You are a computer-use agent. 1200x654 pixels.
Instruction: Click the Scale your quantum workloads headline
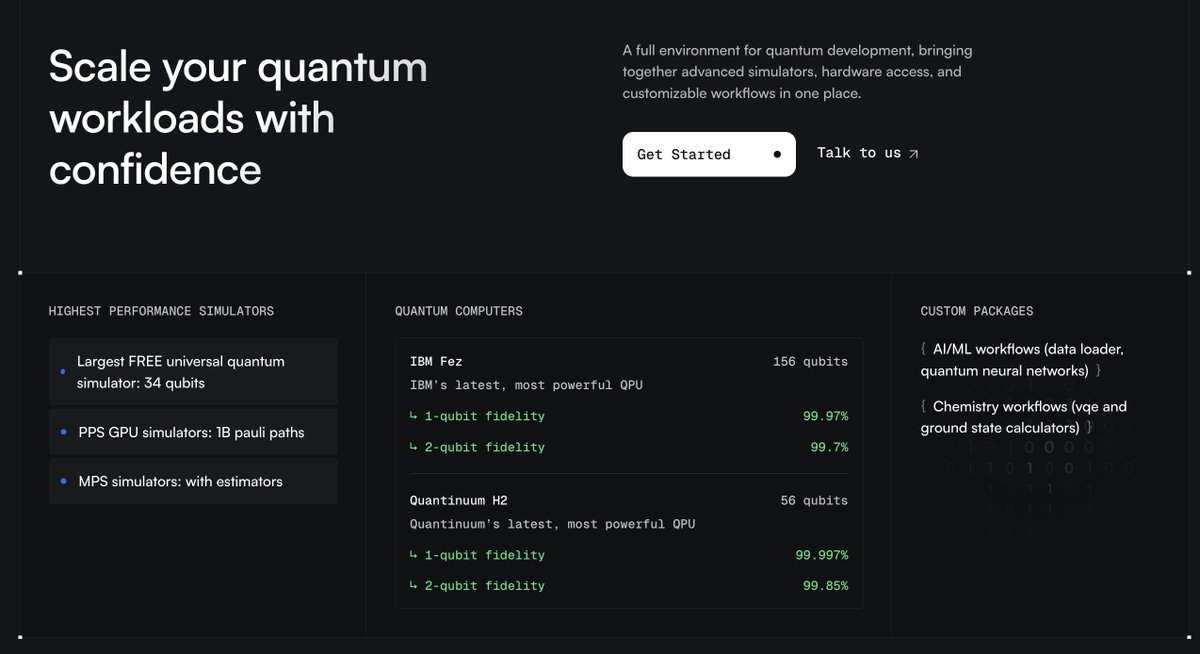point(238,118)
